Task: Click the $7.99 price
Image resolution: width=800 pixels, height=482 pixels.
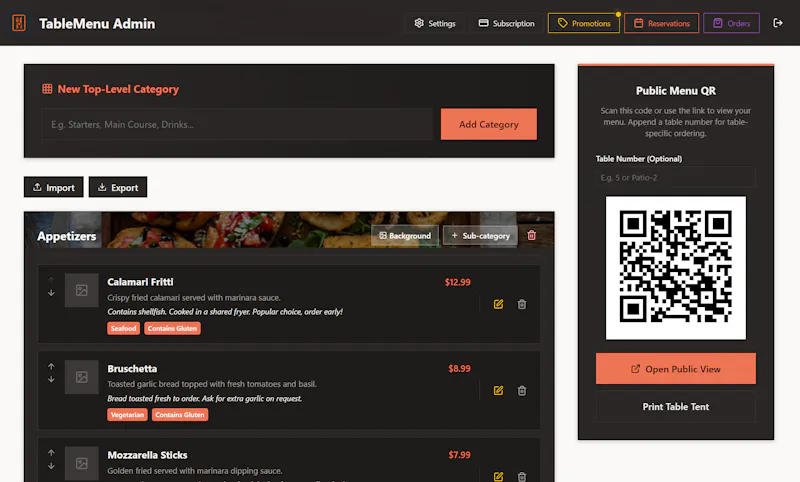Action: point(459,454)
